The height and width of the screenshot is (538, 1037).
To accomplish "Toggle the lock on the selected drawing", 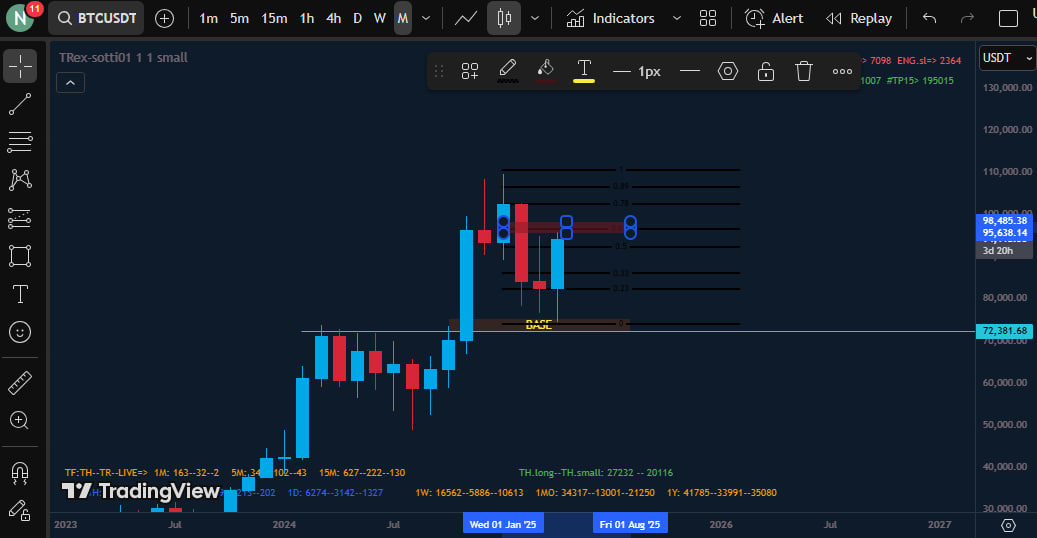I will point(765,71).
